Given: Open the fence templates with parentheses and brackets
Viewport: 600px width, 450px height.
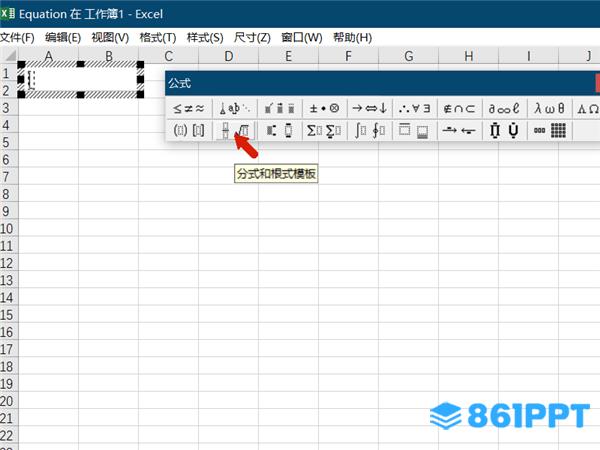Looking at the screenshot, I should (x=189, y=130).
